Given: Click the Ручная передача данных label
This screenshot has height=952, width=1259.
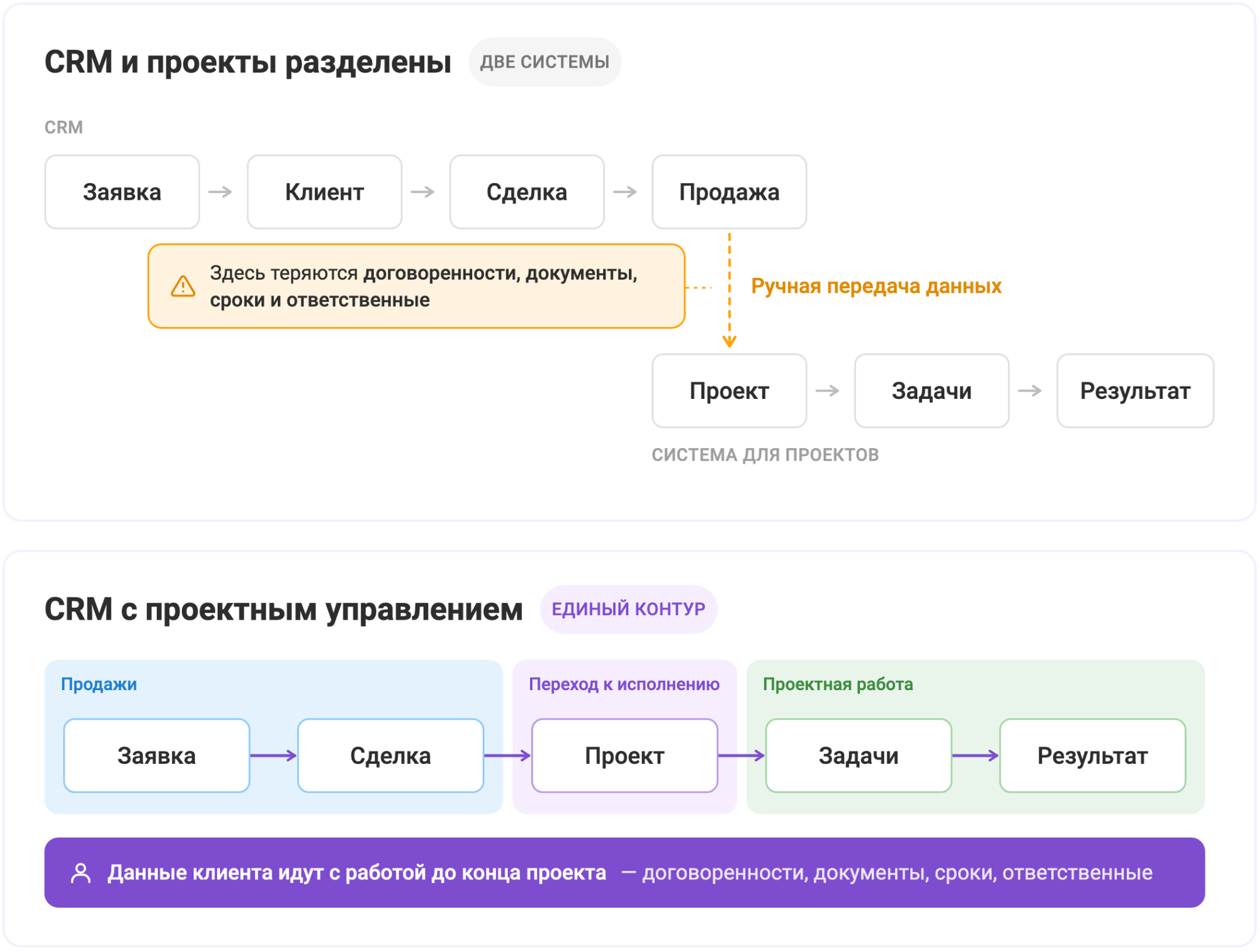Looking at the screenshot, I should (876, 286).
